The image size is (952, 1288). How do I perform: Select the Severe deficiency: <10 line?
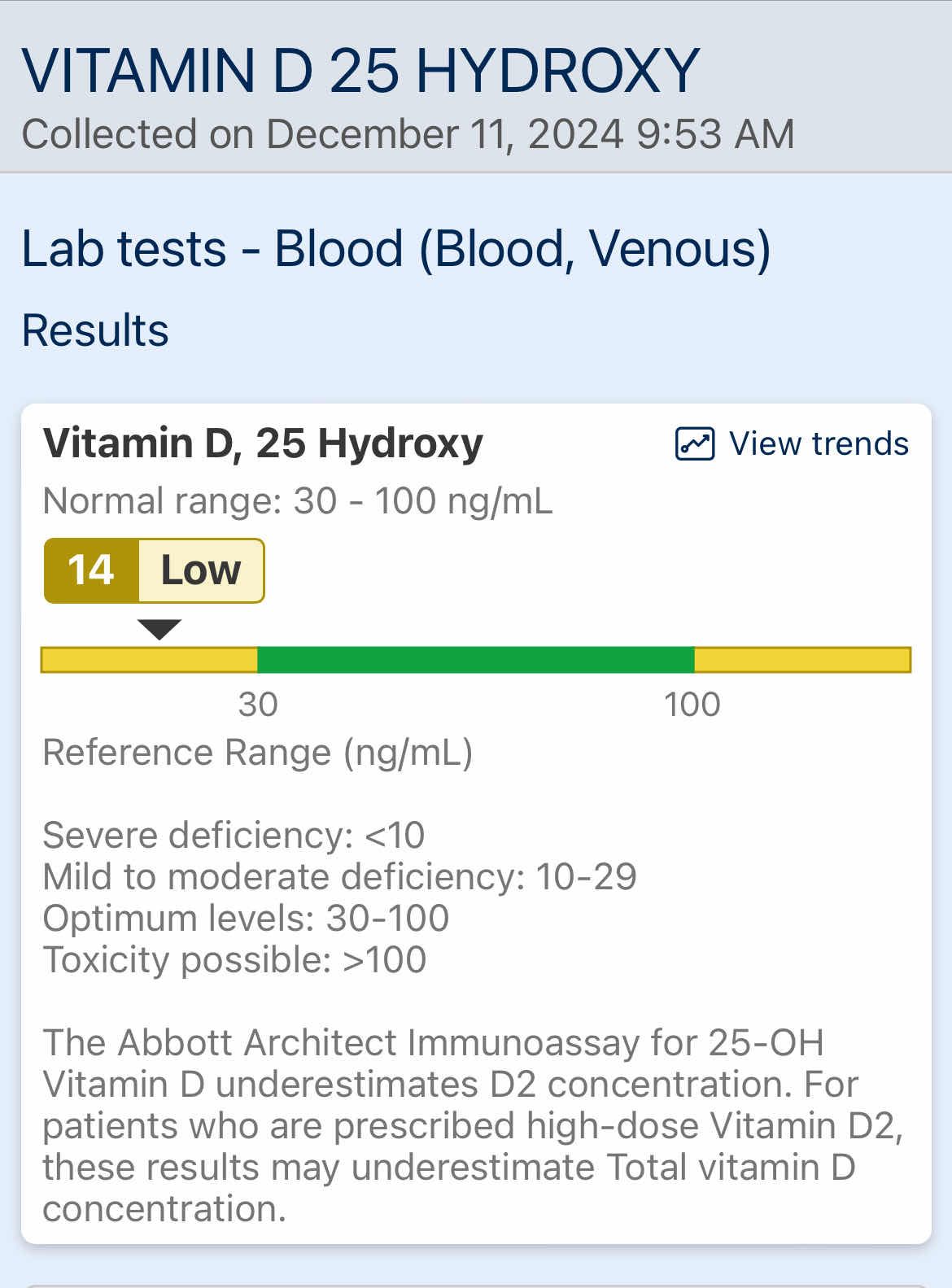pyautogui.click(x=234, y=836)
